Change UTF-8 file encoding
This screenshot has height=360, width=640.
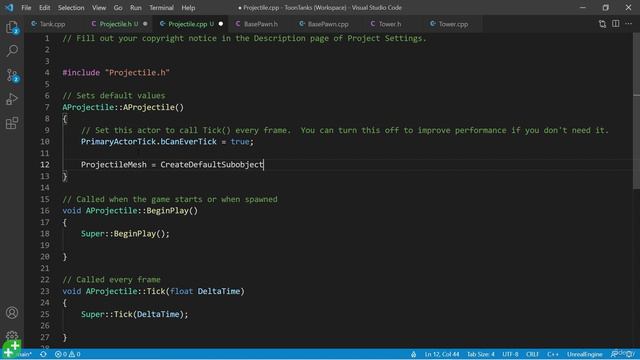pos(510,354)
